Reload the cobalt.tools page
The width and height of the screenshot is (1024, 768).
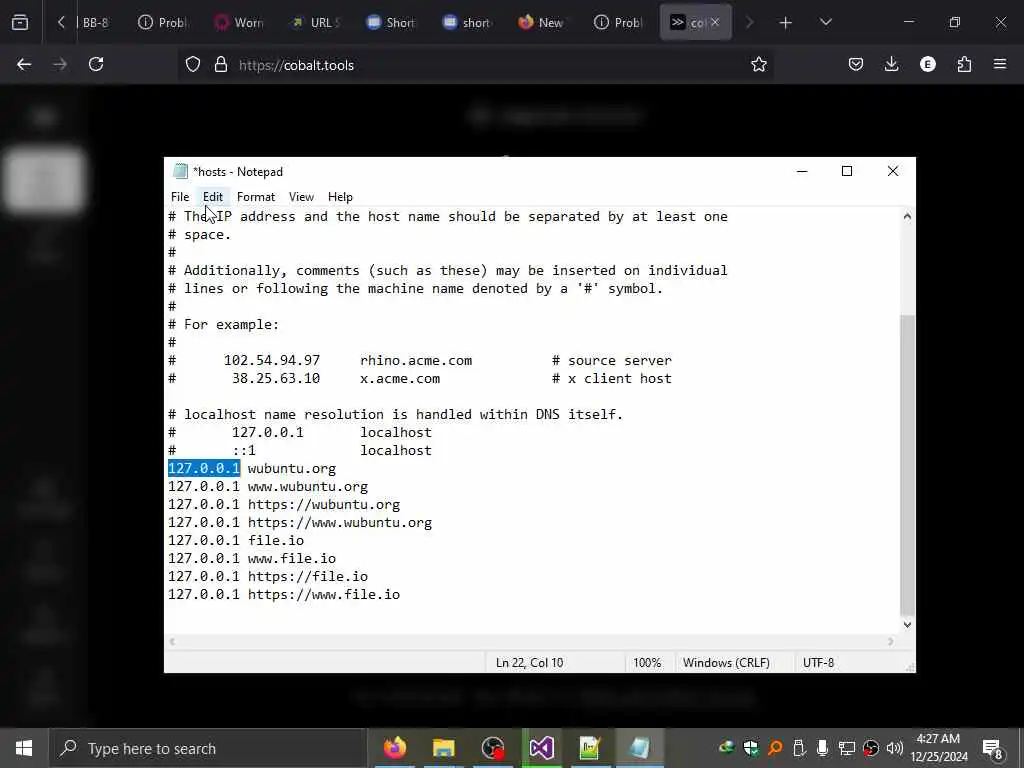coord(96,65)
